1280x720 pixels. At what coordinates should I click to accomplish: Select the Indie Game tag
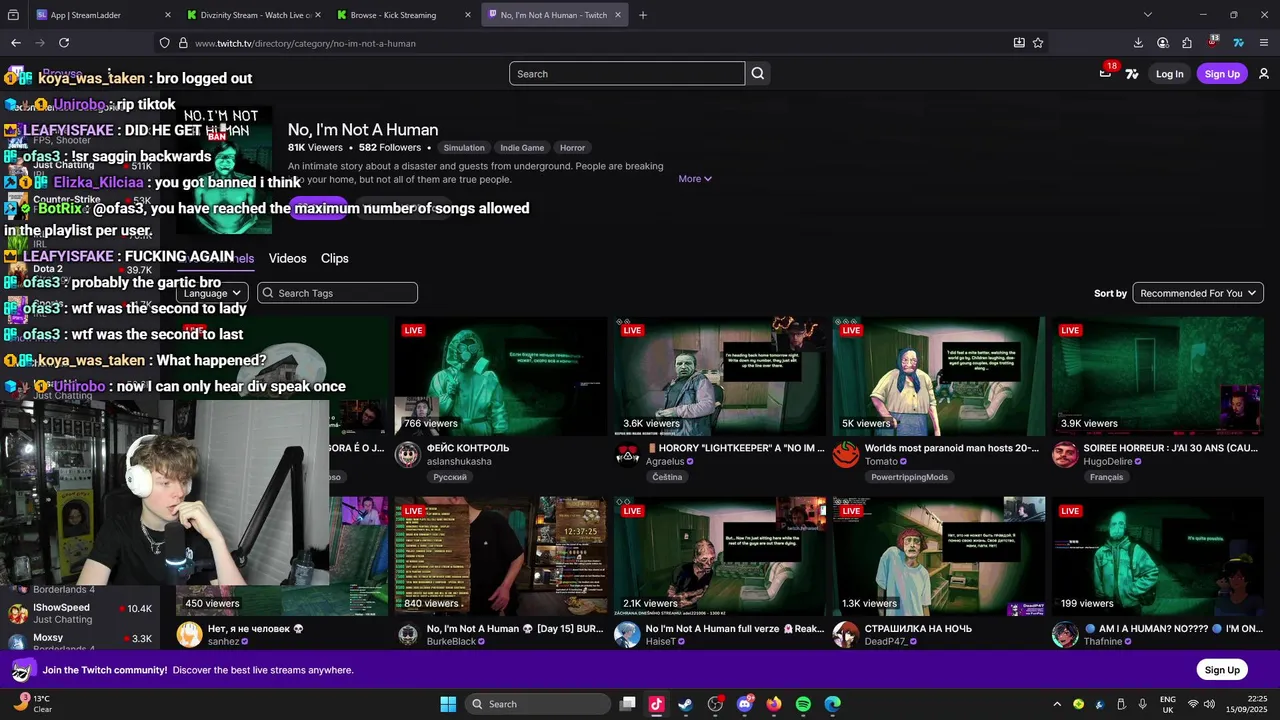tap(522, 148)
